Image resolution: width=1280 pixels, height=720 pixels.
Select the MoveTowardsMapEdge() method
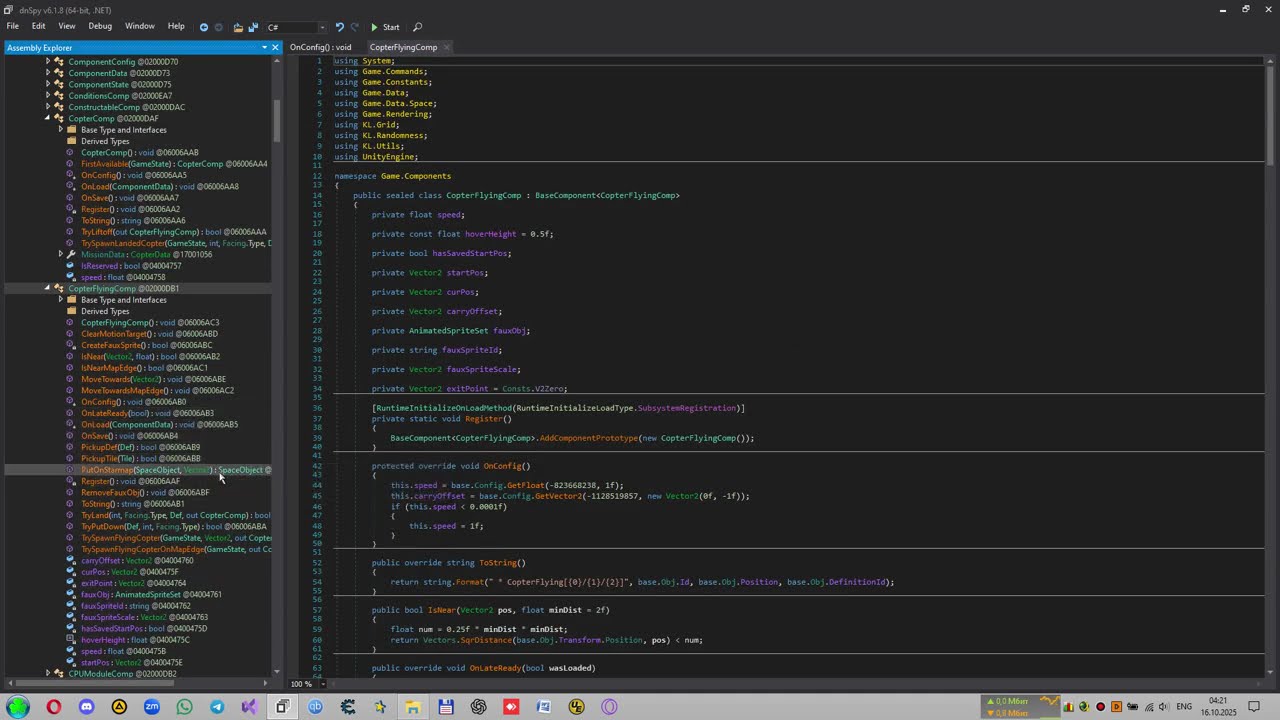pyautogui.click(x=158, y=390)
